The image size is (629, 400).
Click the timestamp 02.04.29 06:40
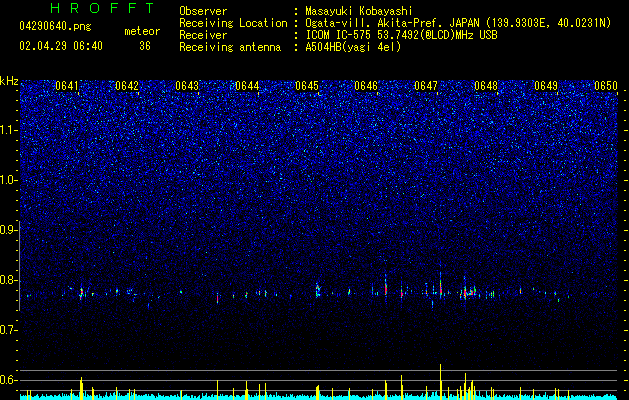click(x=61, y=46)
